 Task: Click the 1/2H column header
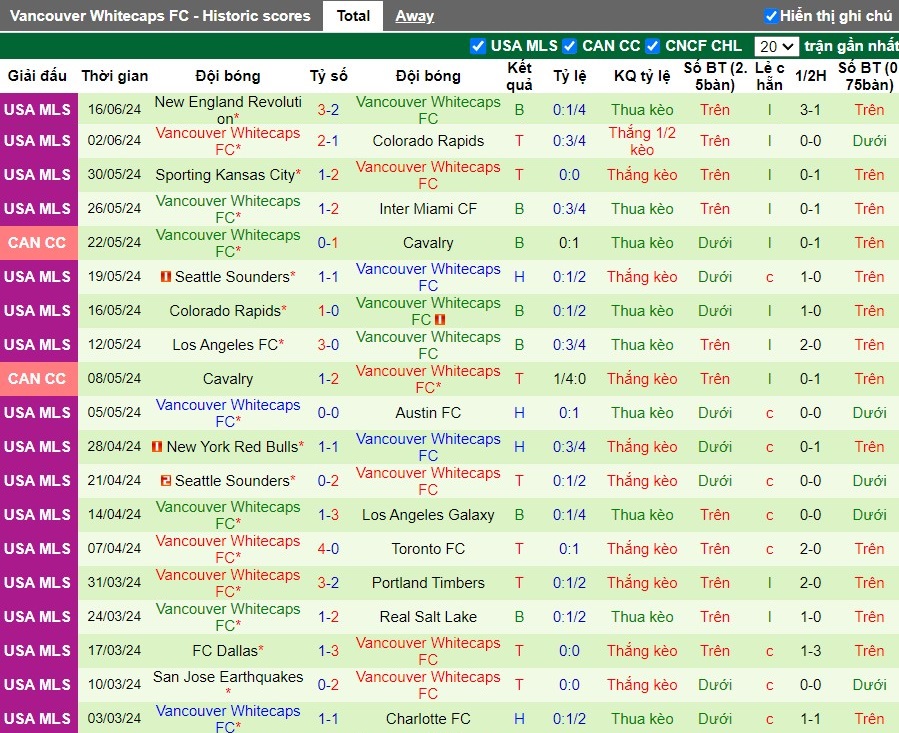[x=811, y=76]
